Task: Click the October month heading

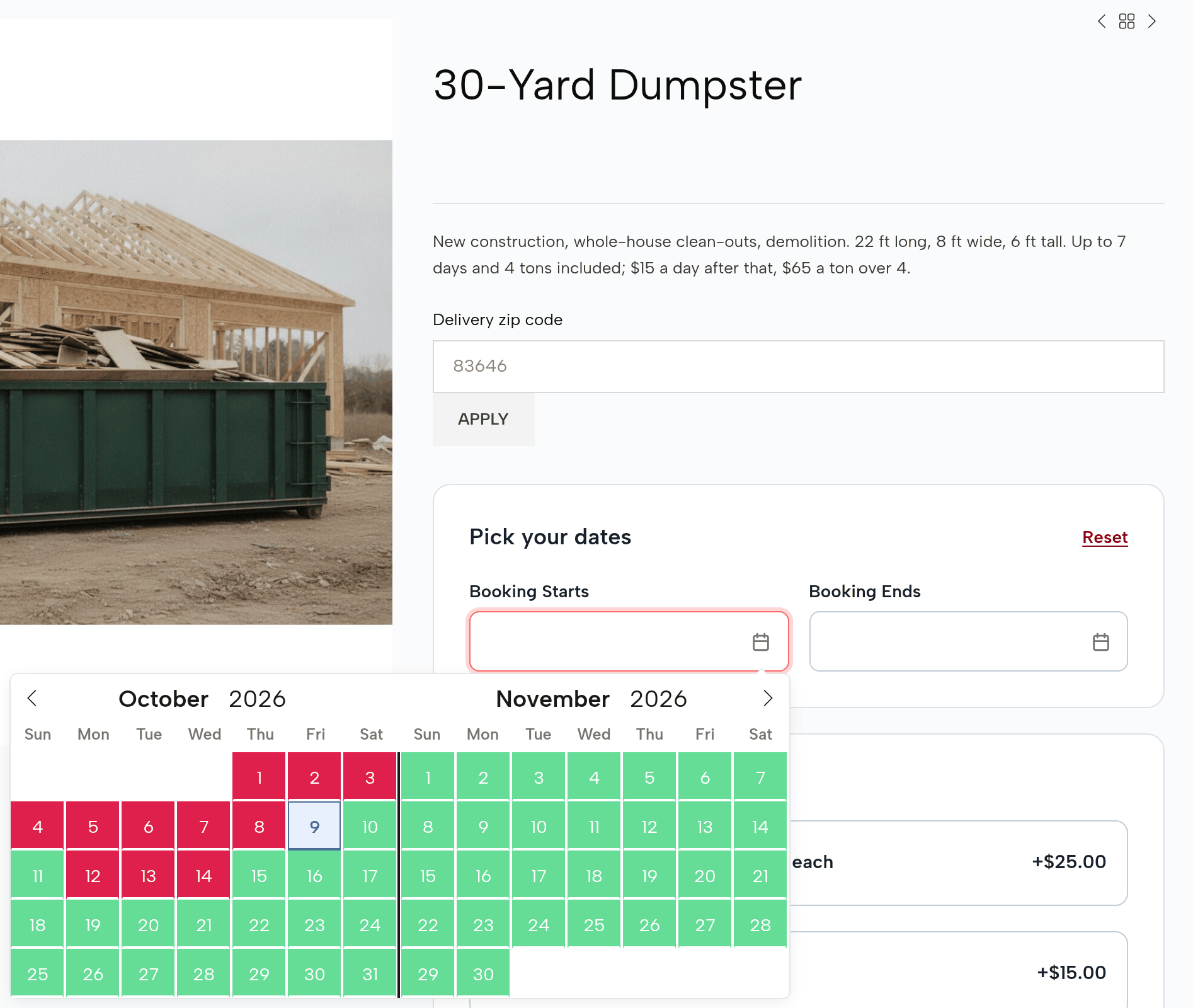Action: [x=163, y=699]
